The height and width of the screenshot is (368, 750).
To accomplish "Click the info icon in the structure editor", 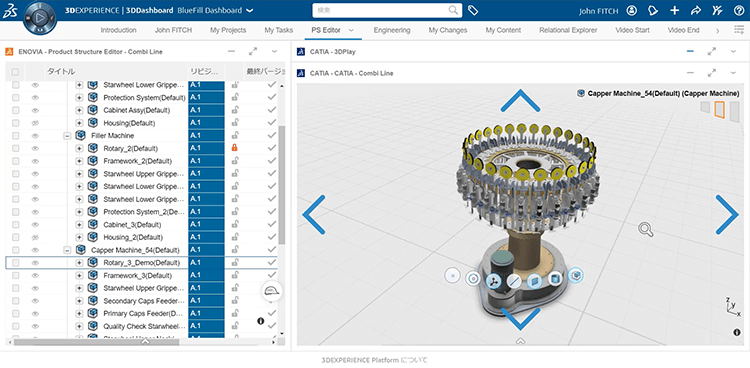I will (x=261, y=321).
